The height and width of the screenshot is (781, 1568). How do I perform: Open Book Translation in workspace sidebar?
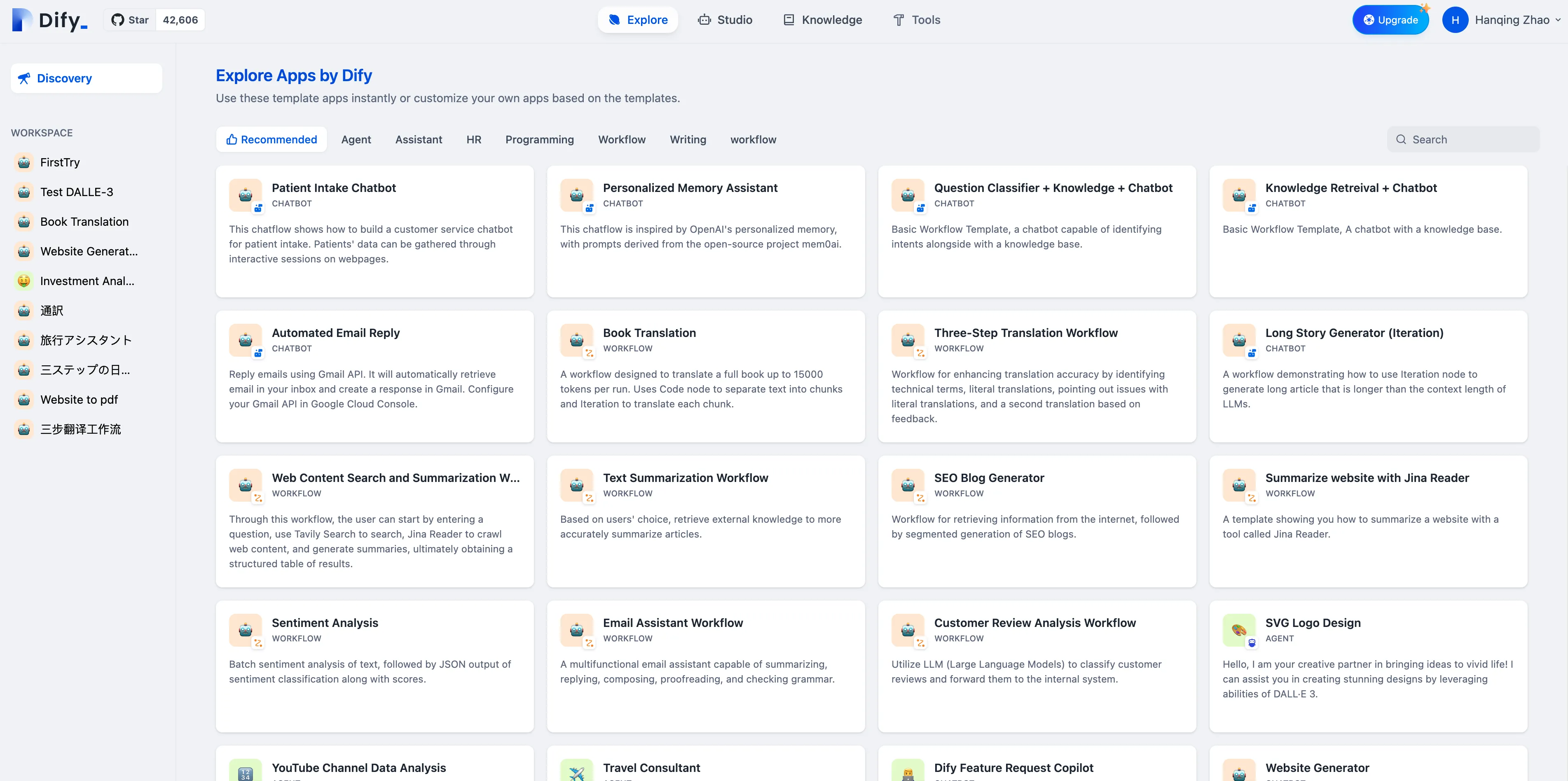(84, 222)
